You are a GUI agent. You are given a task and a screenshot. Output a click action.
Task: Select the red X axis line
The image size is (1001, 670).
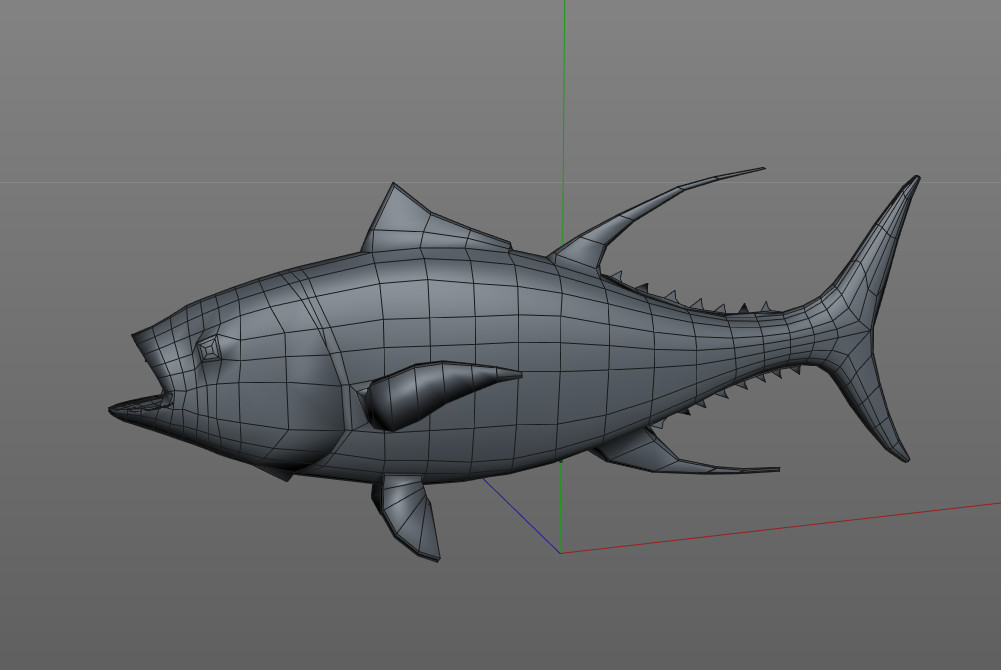point(800,526)
